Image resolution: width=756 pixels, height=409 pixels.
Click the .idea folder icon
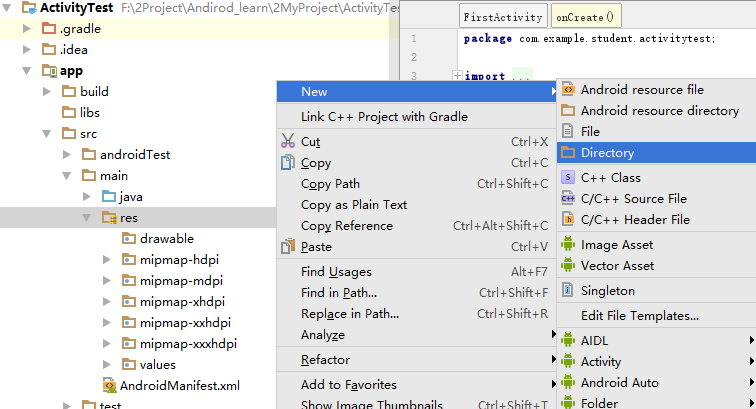click(x=49, y=50)
